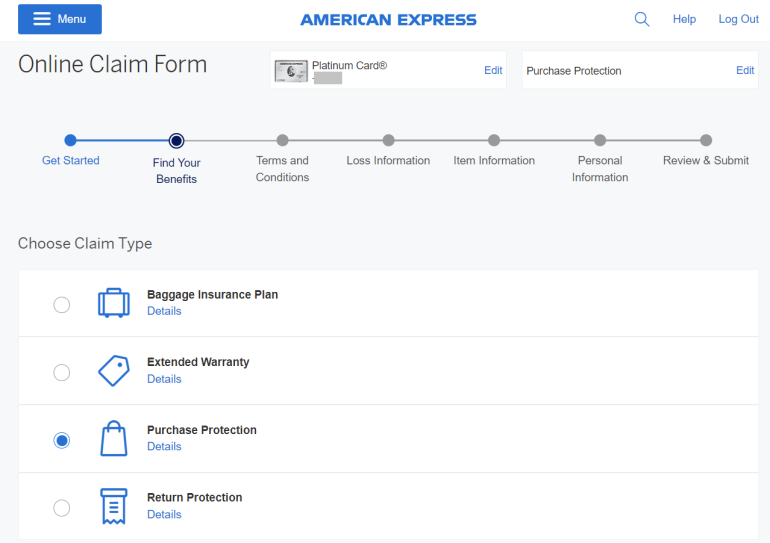Click the Extended Warranty tag icon
This screenshot has width=770, height=543.
coord(114,371)
